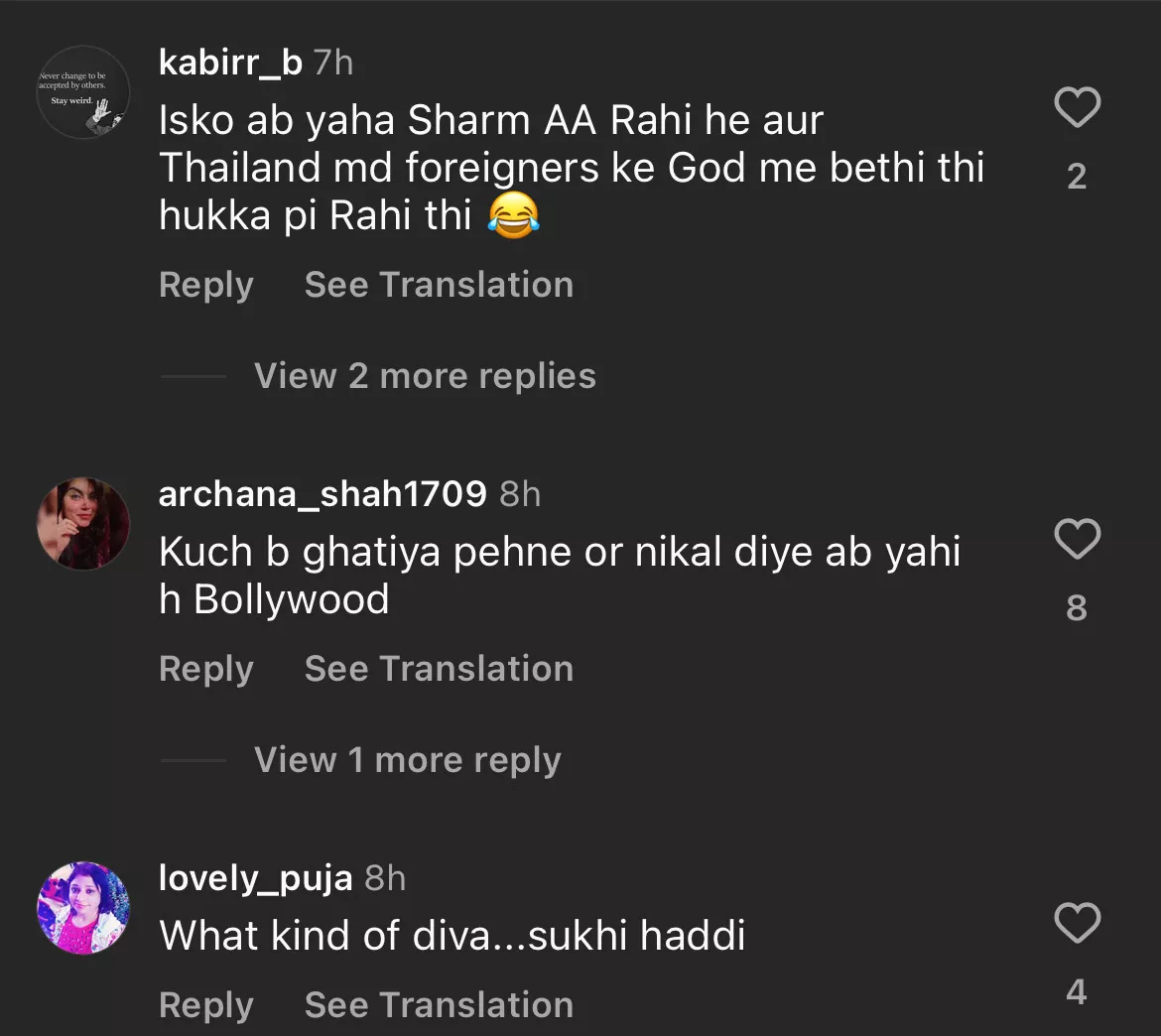This screenshot has height=1036, width=1161.
Task: Expand View 2 more replies
Action: 424,376
